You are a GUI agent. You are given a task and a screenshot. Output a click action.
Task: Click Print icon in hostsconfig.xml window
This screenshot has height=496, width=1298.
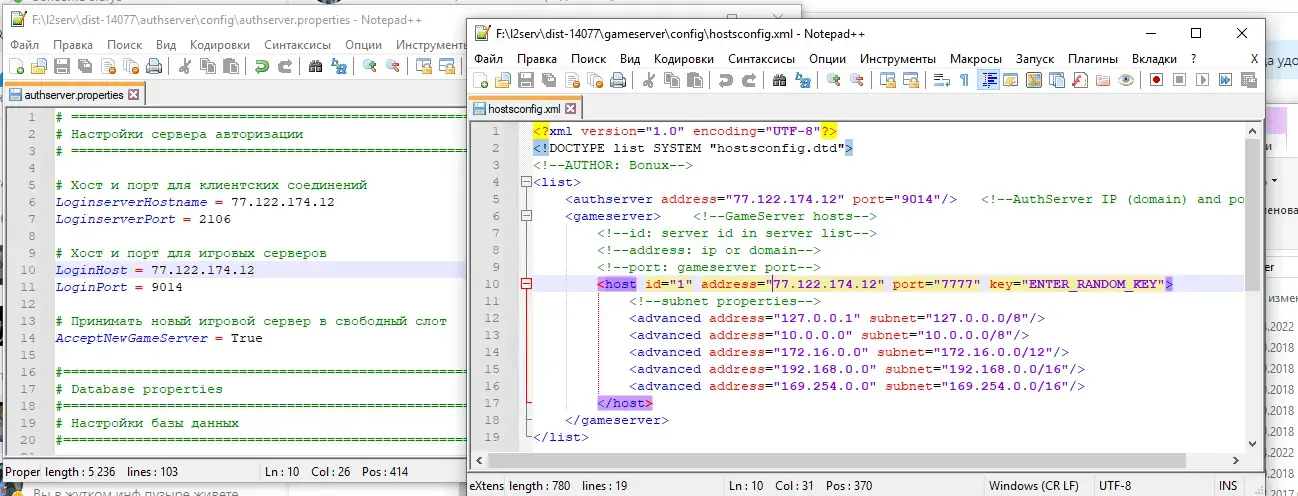[618, 80]
